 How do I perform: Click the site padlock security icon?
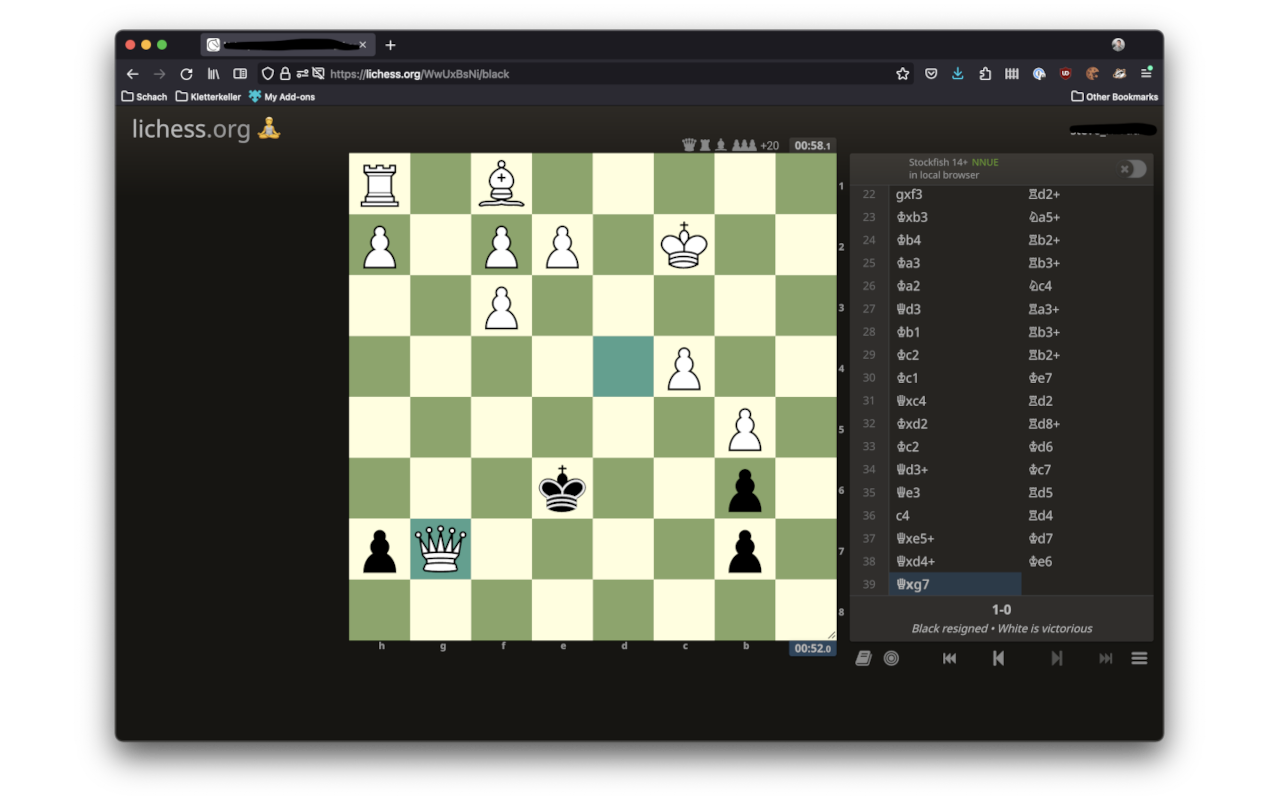click(285, 74)
